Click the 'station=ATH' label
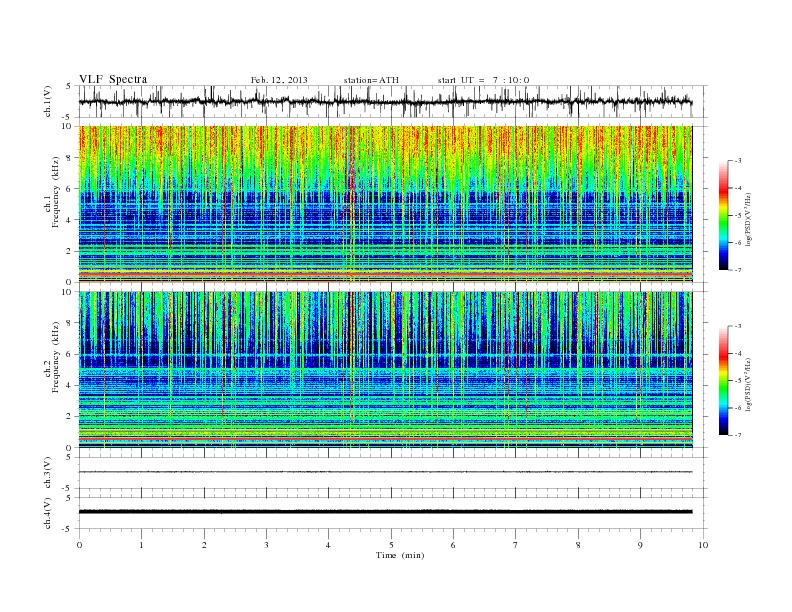 371,80
